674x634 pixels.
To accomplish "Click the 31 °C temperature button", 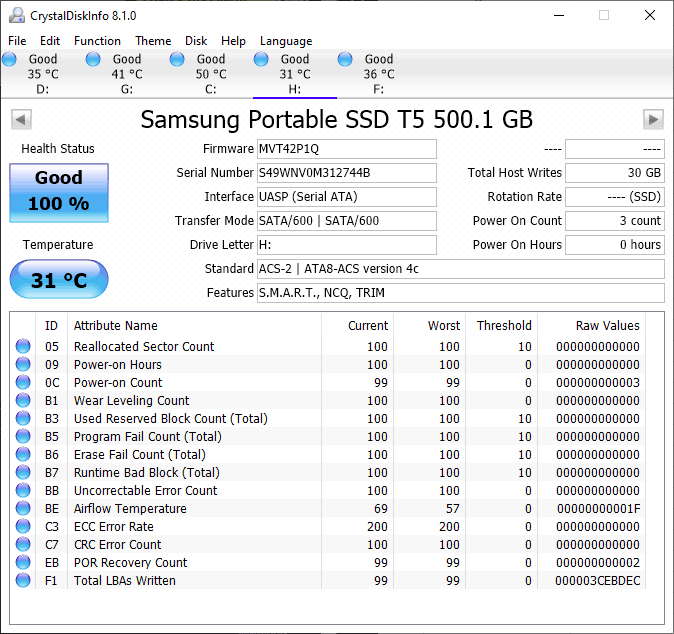I will 59,279.
